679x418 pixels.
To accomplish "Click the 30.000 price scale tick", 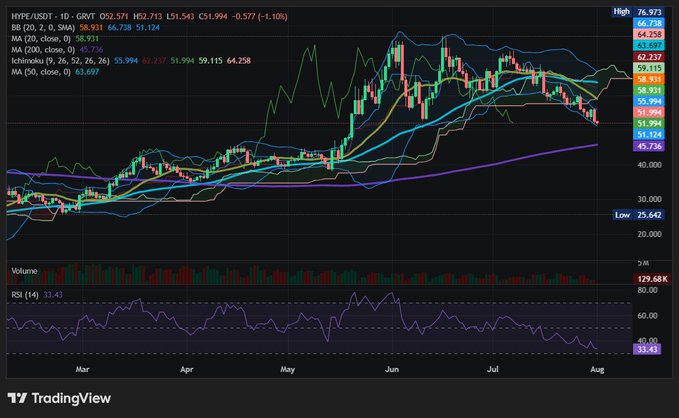I will point(649,199).
